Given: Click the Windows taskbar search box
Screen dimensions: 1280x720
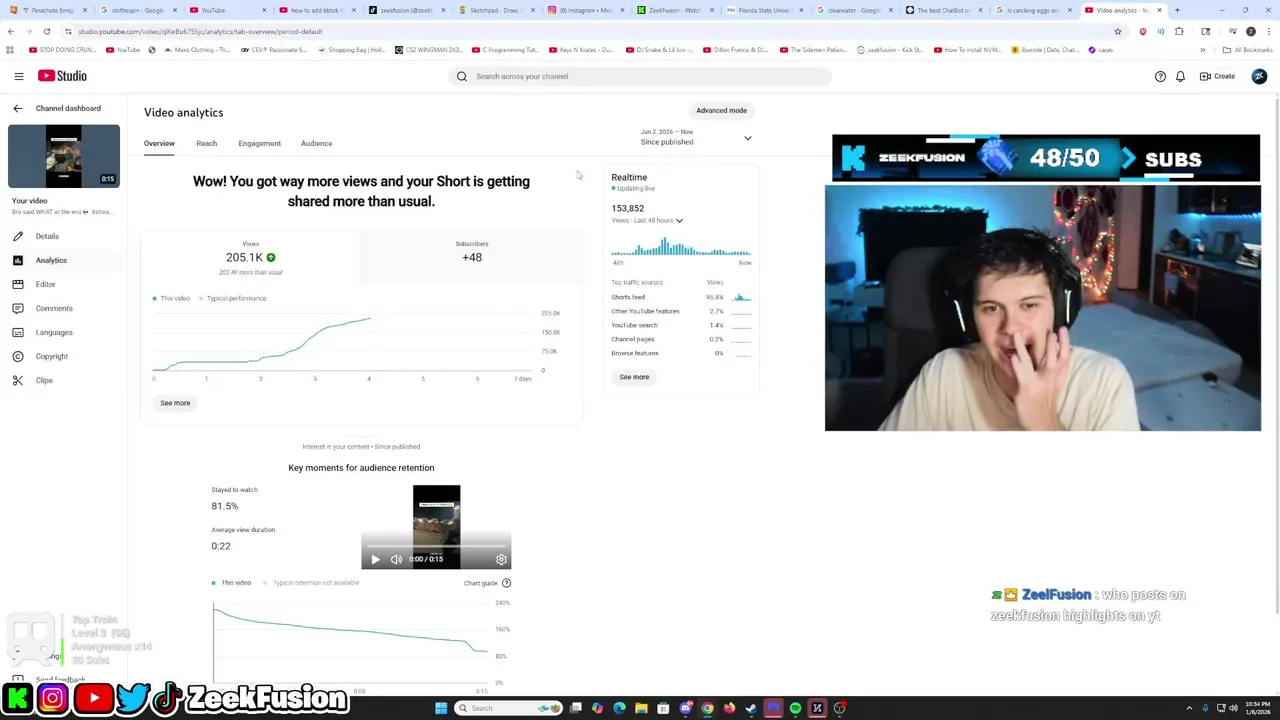Looking at the screenshot, I should coord(510,708).
